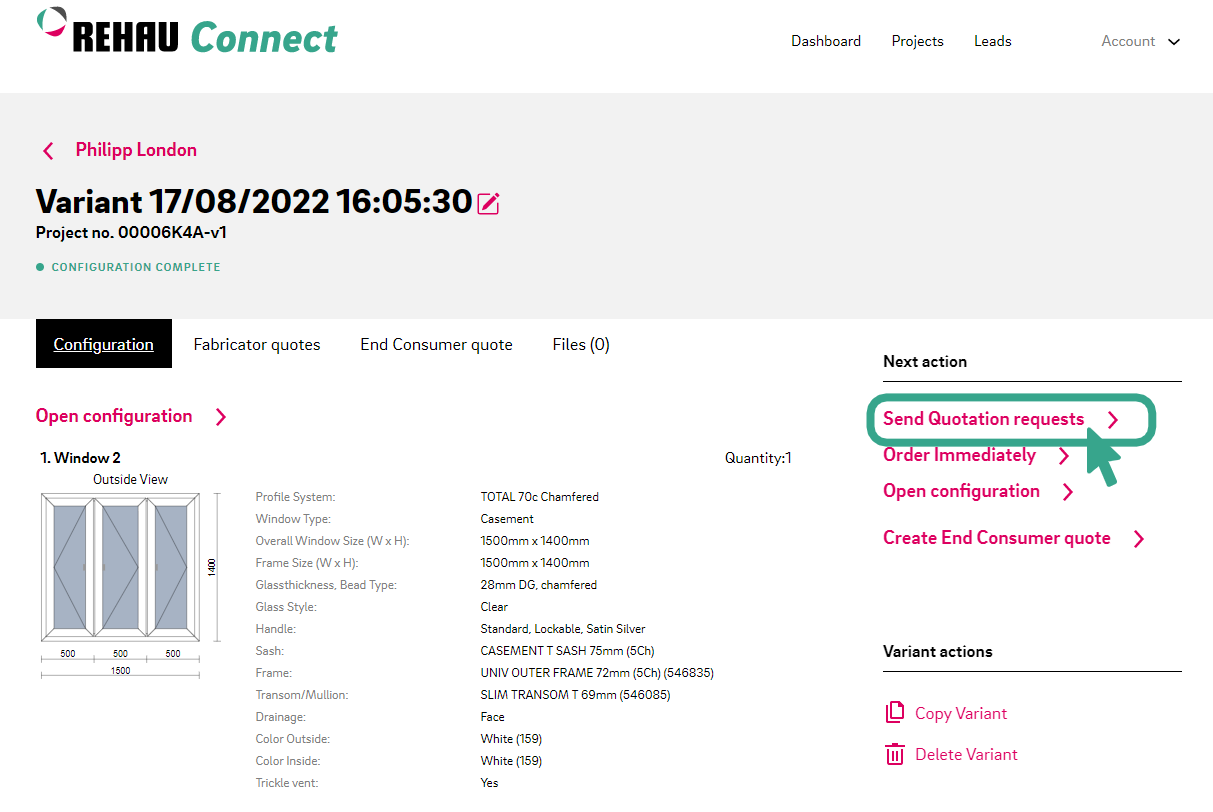Open the Account menu
The image size is (1213, 812).
click(1128, 41)
